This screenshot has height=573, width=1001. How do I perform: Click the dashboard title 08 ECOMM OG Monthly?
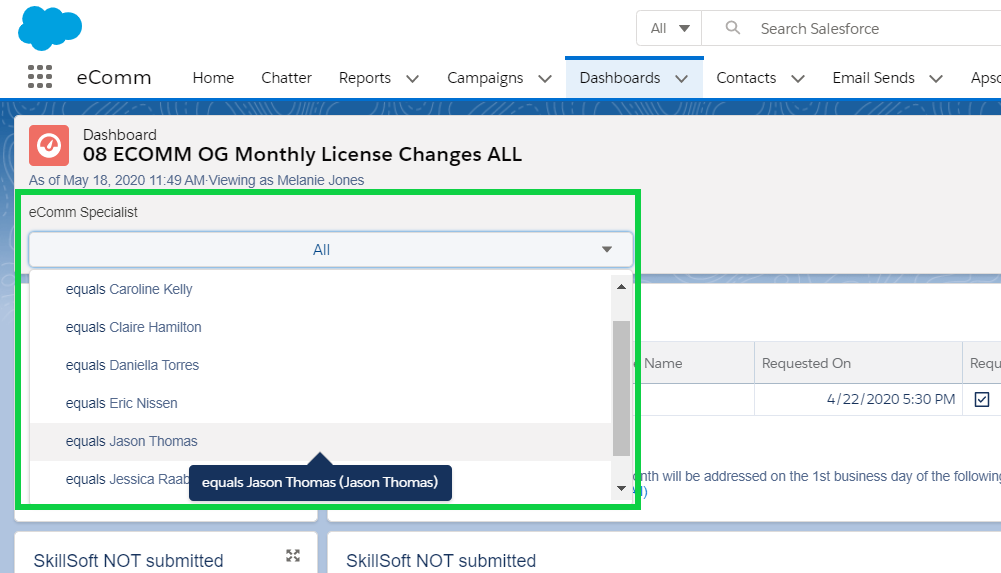point(302,154)
